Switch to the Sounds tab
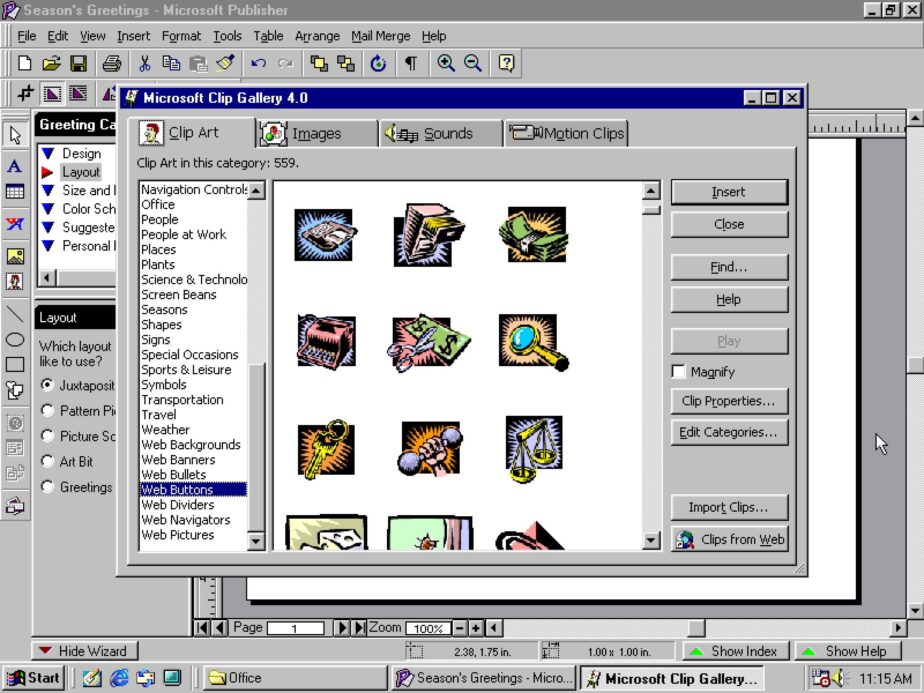Screen dimensions: 924x693 pyautogui.click(x=441, y=134)
